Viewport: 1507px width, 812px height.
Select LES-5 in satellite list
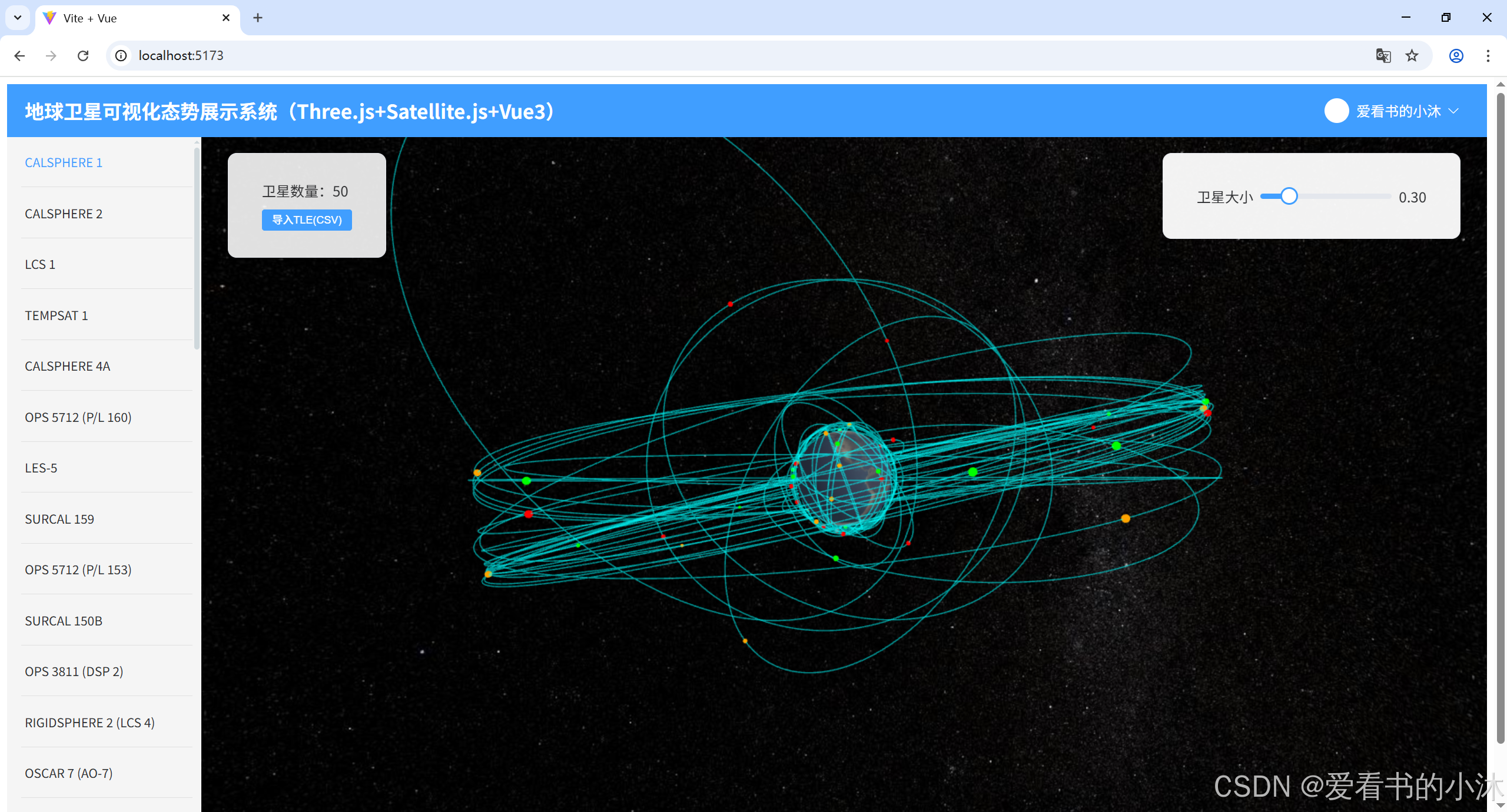pos(41,468)
